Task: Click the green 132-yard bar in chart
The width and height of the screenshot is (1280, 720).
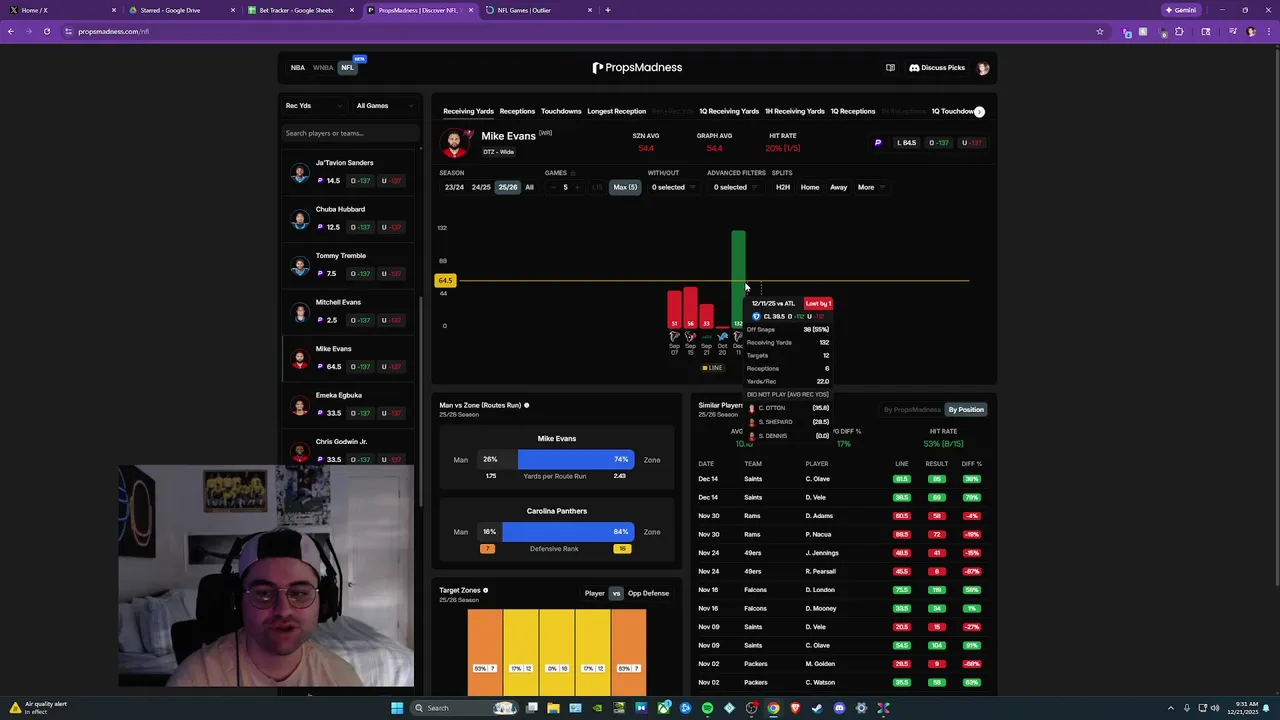Action: click(738, 278)
